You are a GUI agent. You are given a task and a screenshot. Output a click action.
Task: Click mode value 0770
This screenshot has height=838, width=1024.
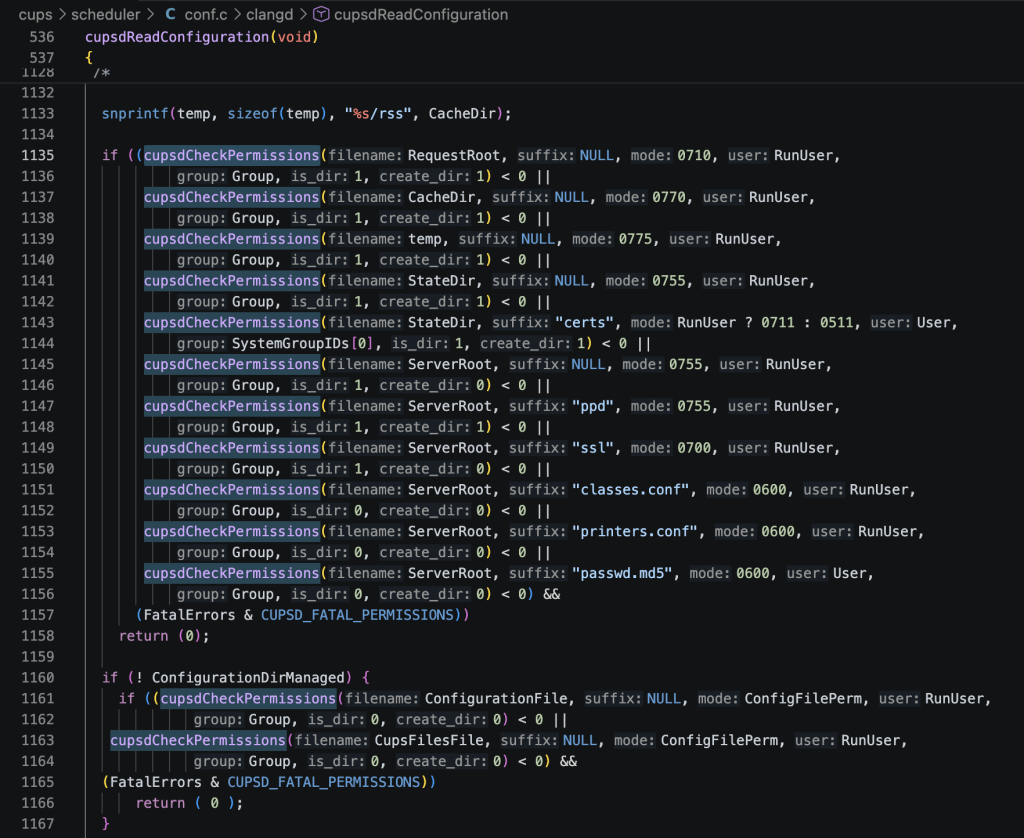(x=669, y=197)
